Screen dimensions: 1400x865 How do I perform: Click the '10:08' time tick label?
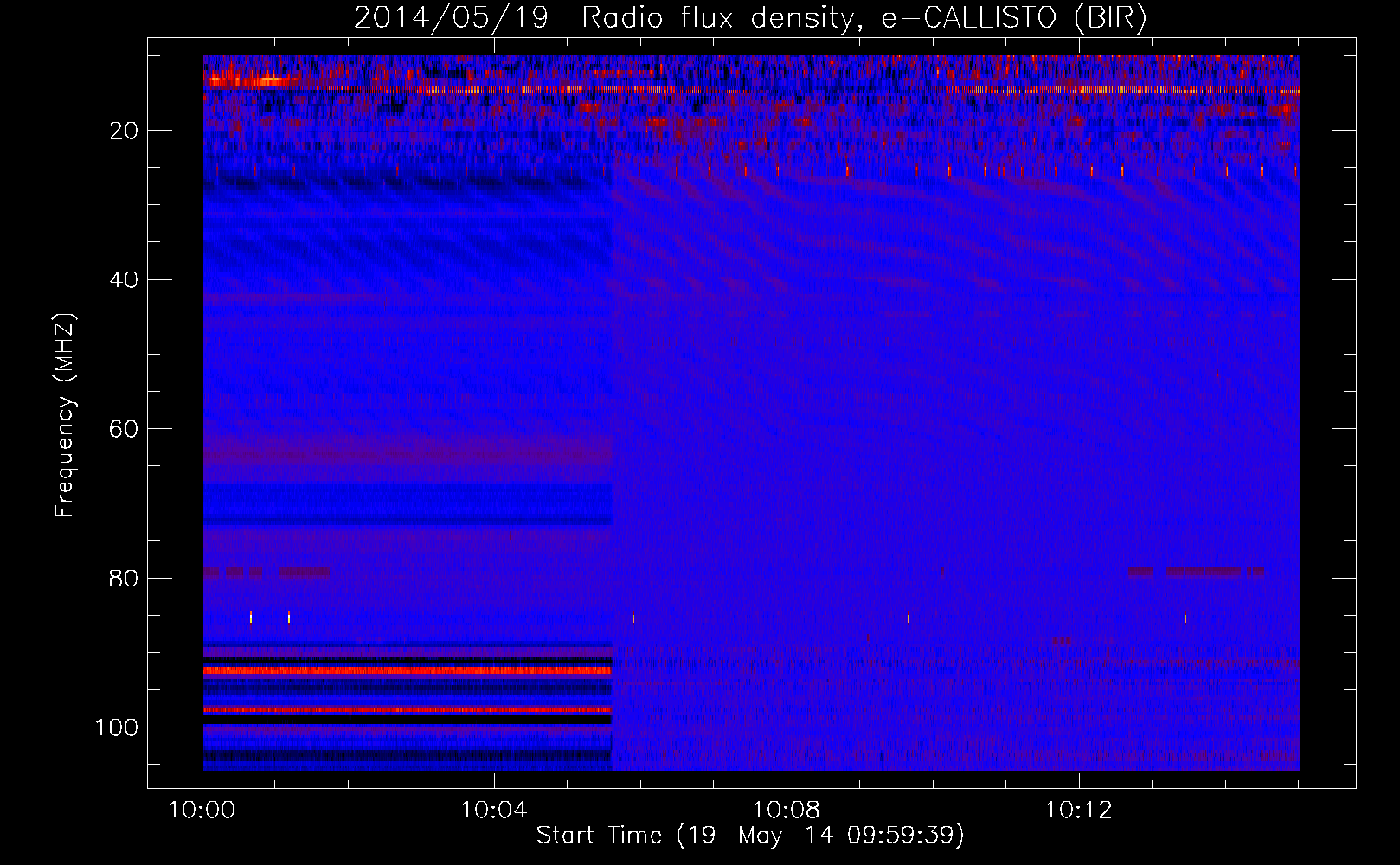(787, 811)
